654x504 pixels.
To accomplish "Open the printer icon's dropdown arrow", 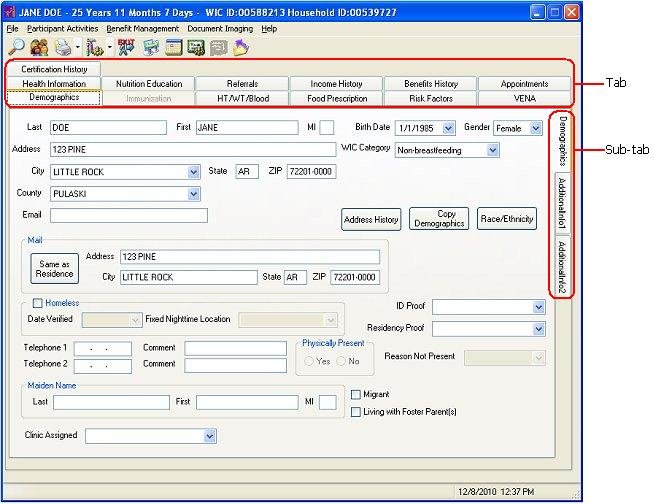I will click(78, 47).
